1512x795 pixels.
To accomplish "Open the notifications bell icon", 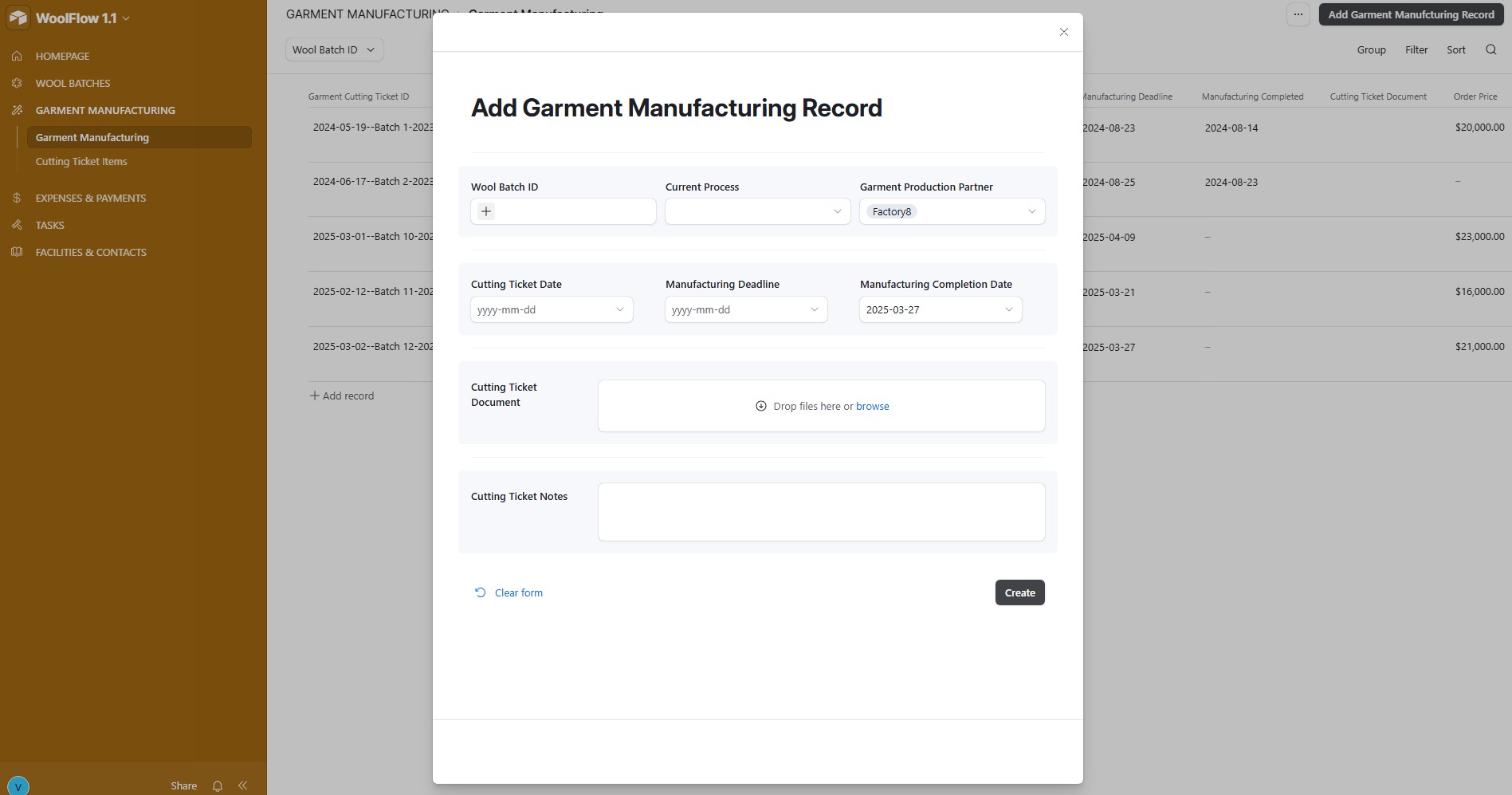I will [x=218, y=786].
